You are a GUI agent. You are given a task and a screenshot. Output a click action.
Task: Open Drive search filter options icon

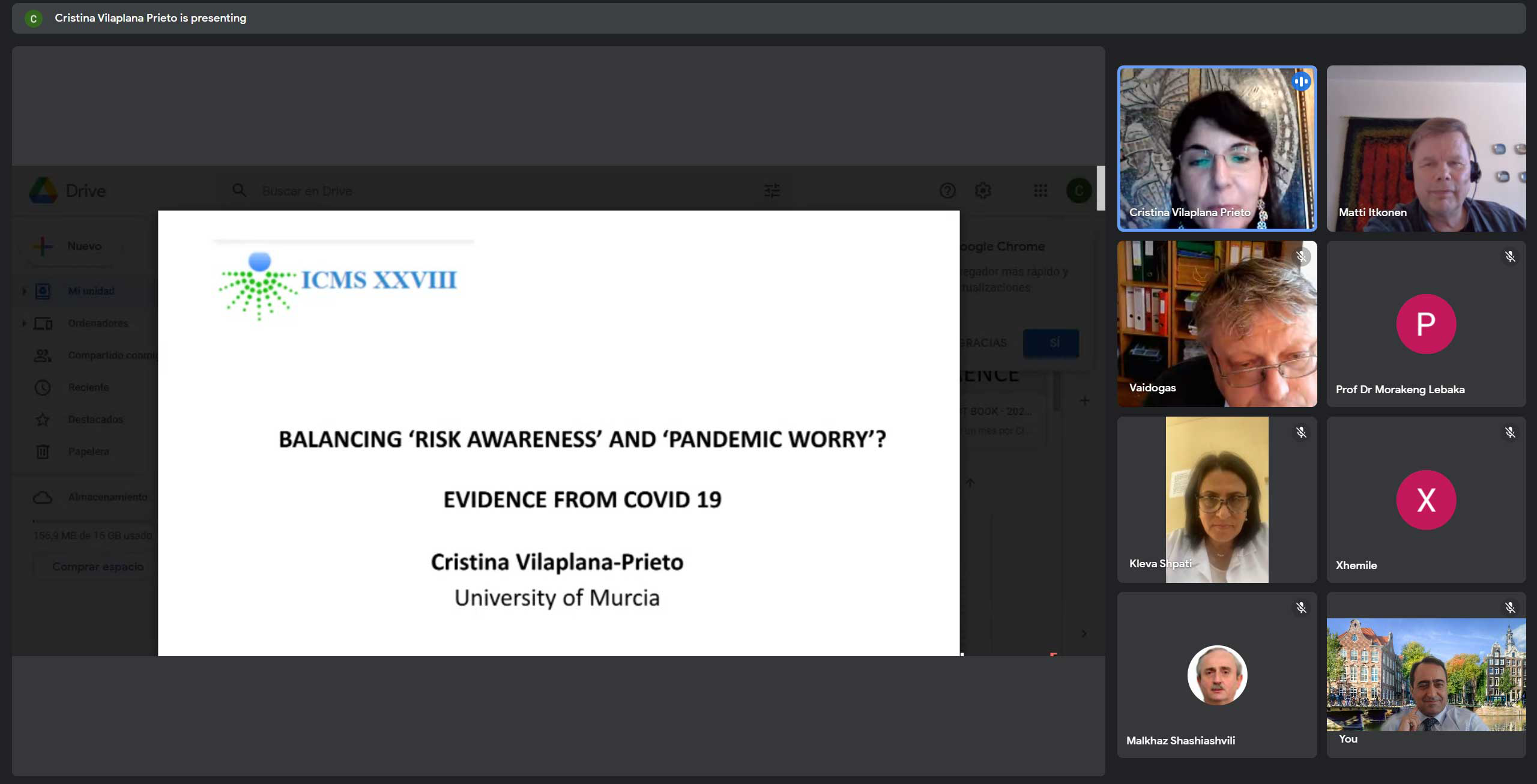pos(772,191)
